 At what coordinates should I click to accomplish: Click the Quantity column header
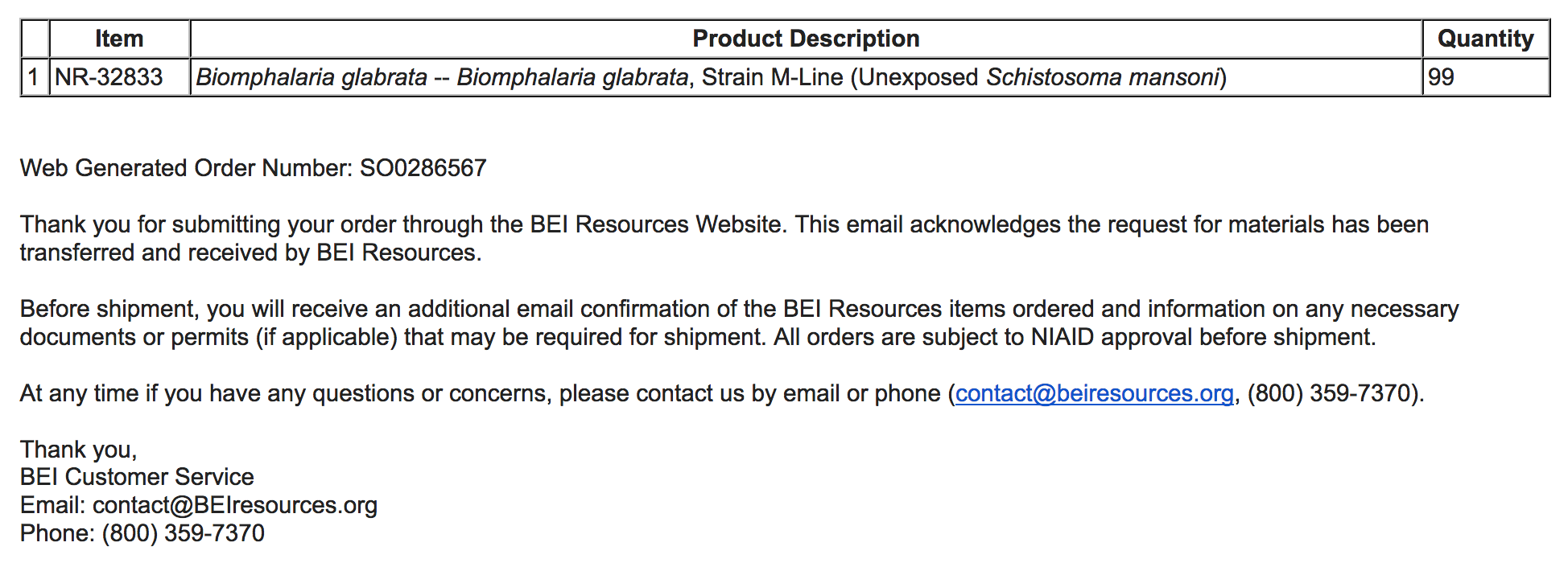(1485, 39)
